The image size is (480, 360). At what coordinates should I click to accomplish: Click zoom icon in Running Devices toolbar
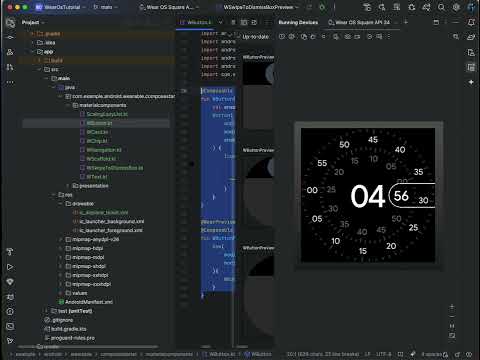tap(456, 37)
